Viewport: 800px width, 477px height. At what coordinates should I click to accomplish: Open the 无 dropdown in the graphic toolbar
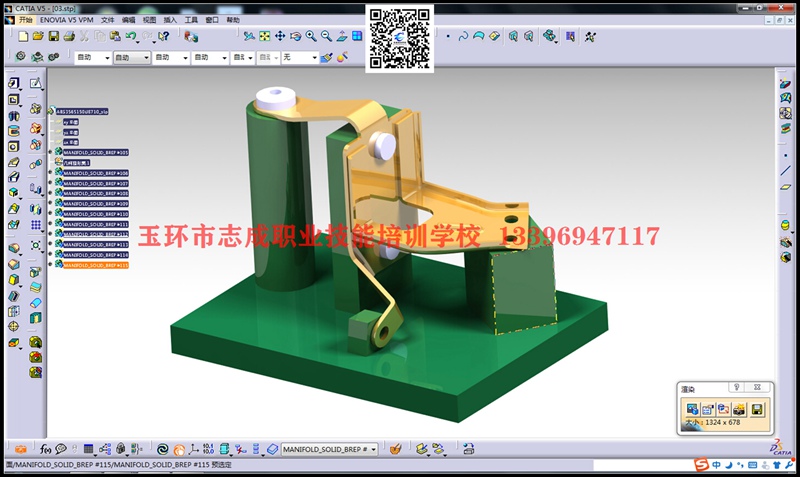point(300,58)
